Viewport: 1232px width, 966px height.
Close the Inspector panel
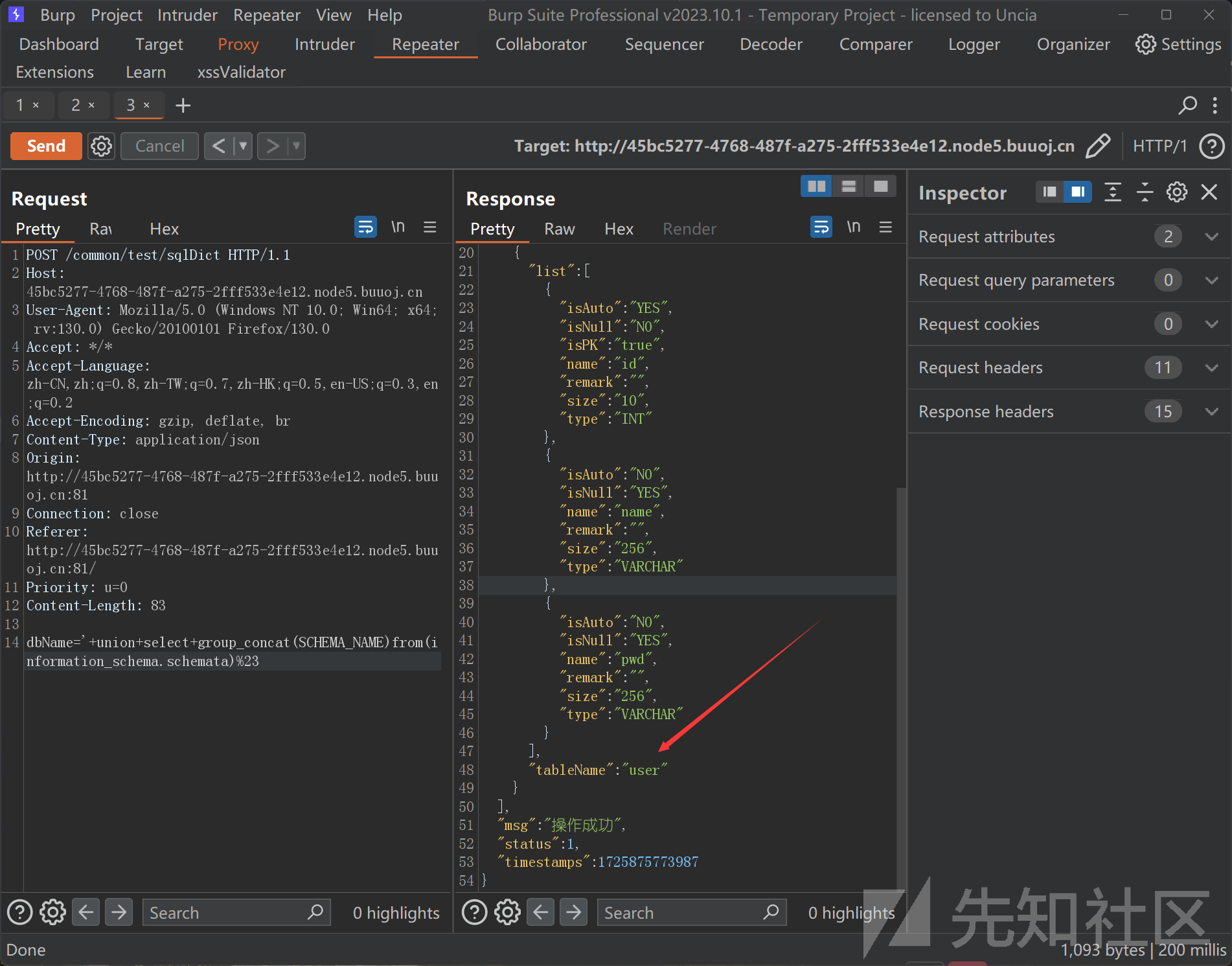[1209, 192]
